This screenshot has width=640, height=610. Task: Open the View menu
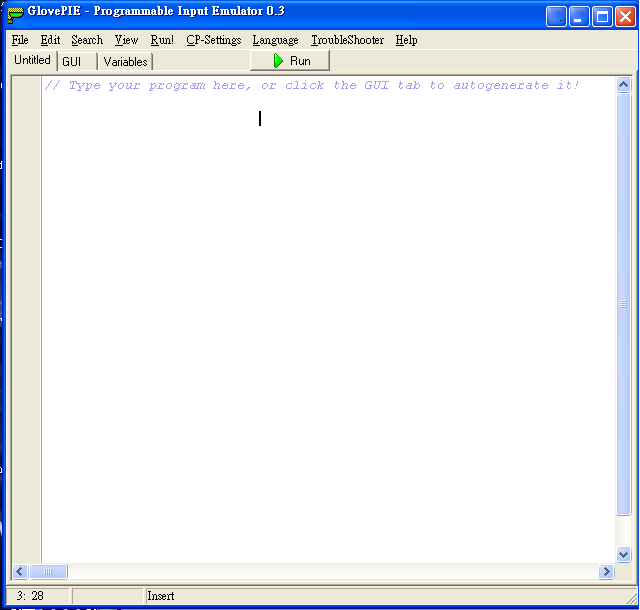click(x=126, y=40)
